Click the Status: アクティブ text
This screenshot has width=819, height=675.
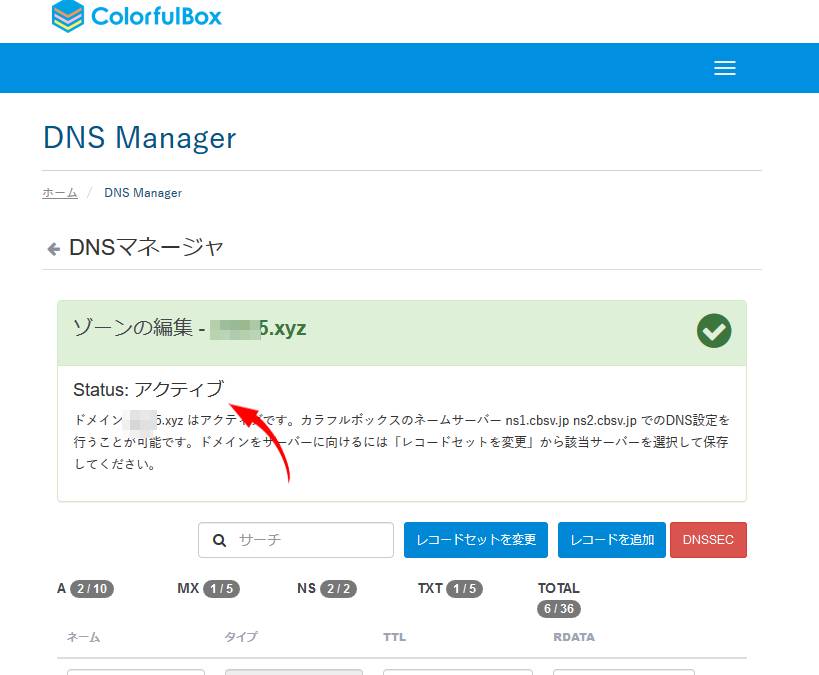pos(148,389)
